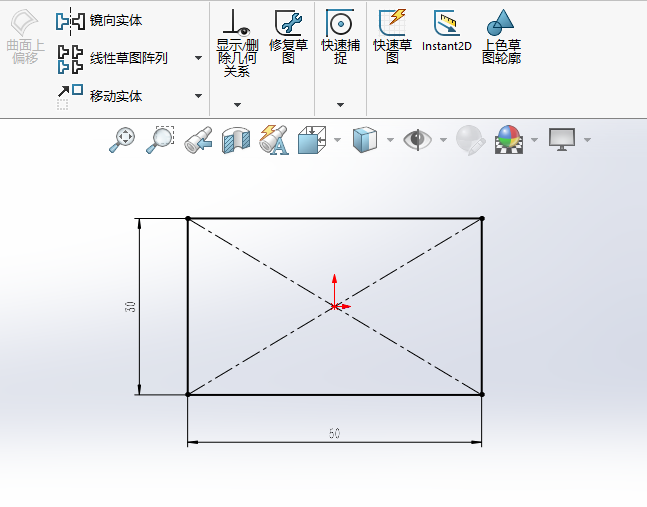Image resolution: width=647 pixels, height=507 pixels.
Task: Expand the Hide/Show Items dropdown arrow
Action: [x=443, y=140]
